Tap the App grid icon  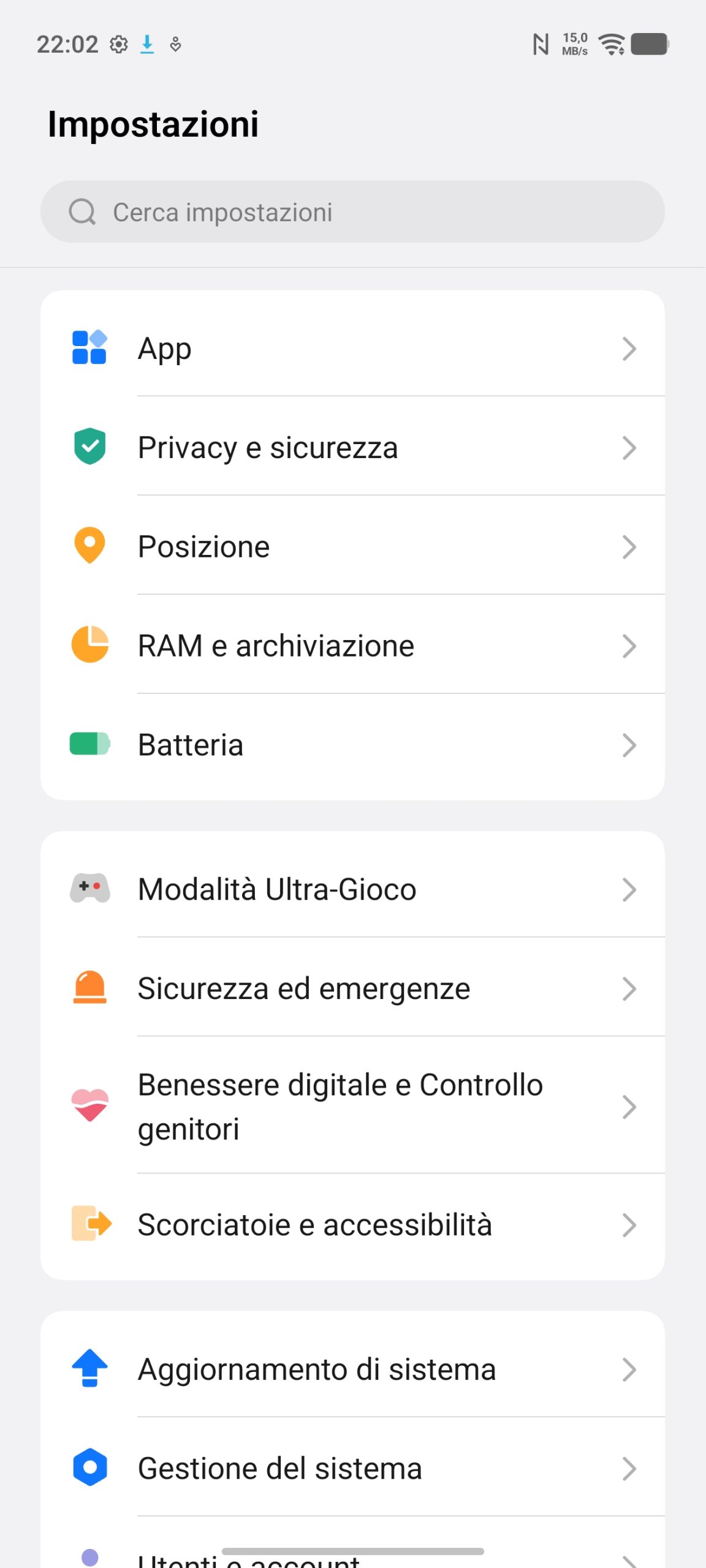click(x=89, y=348)
